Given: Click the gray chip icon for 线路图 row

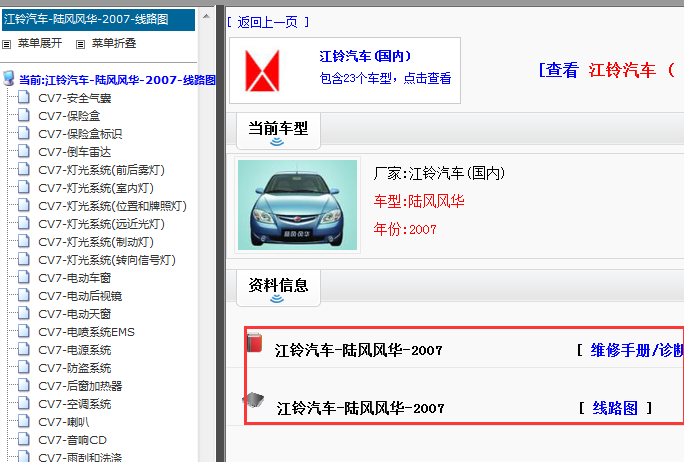Looking at the screenshot, I should [x=254, y=399].
